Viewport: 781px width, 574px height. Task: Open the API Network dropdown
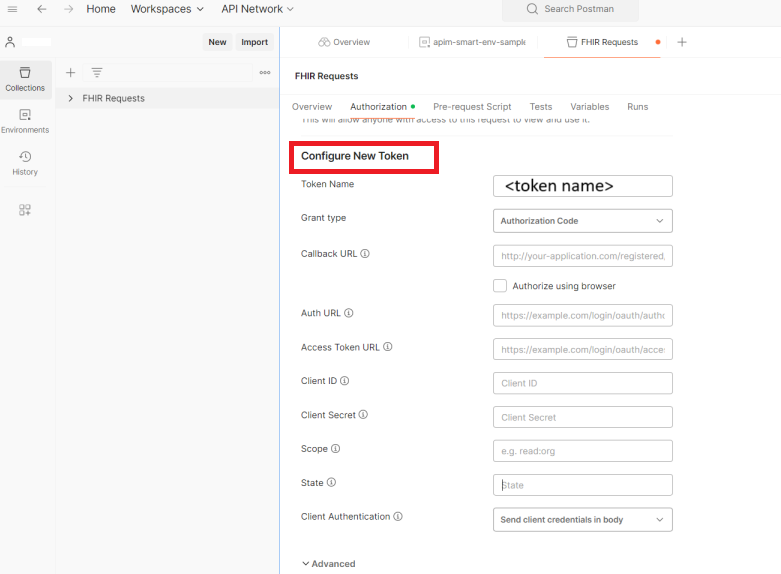click(x=258, y=9)
